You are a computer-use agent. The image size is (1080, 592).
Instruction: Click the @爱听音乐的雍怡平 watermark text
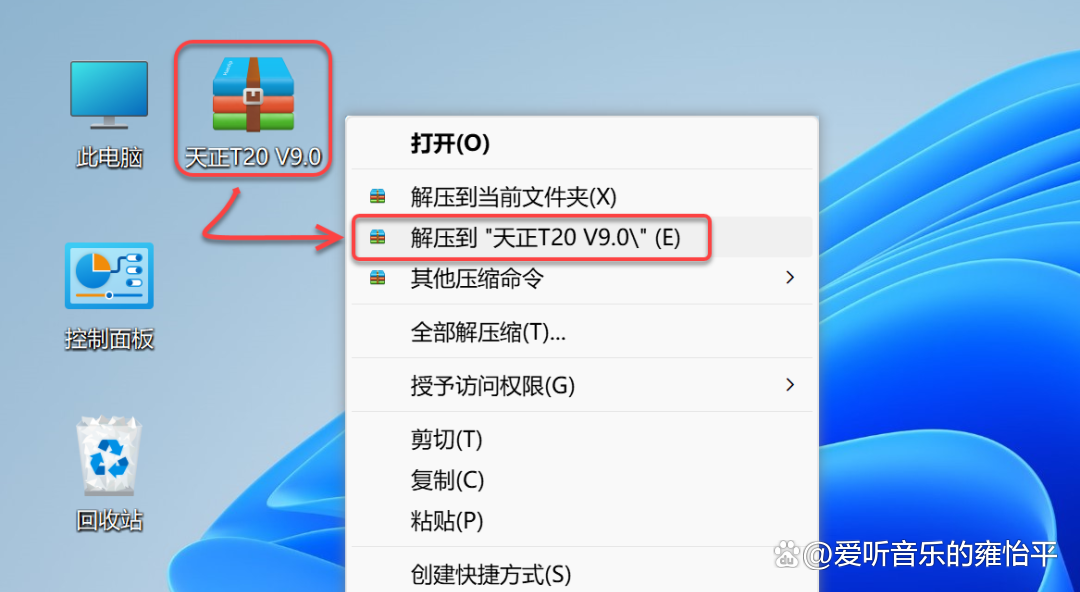pyautogui.click(x=931, y=554)
